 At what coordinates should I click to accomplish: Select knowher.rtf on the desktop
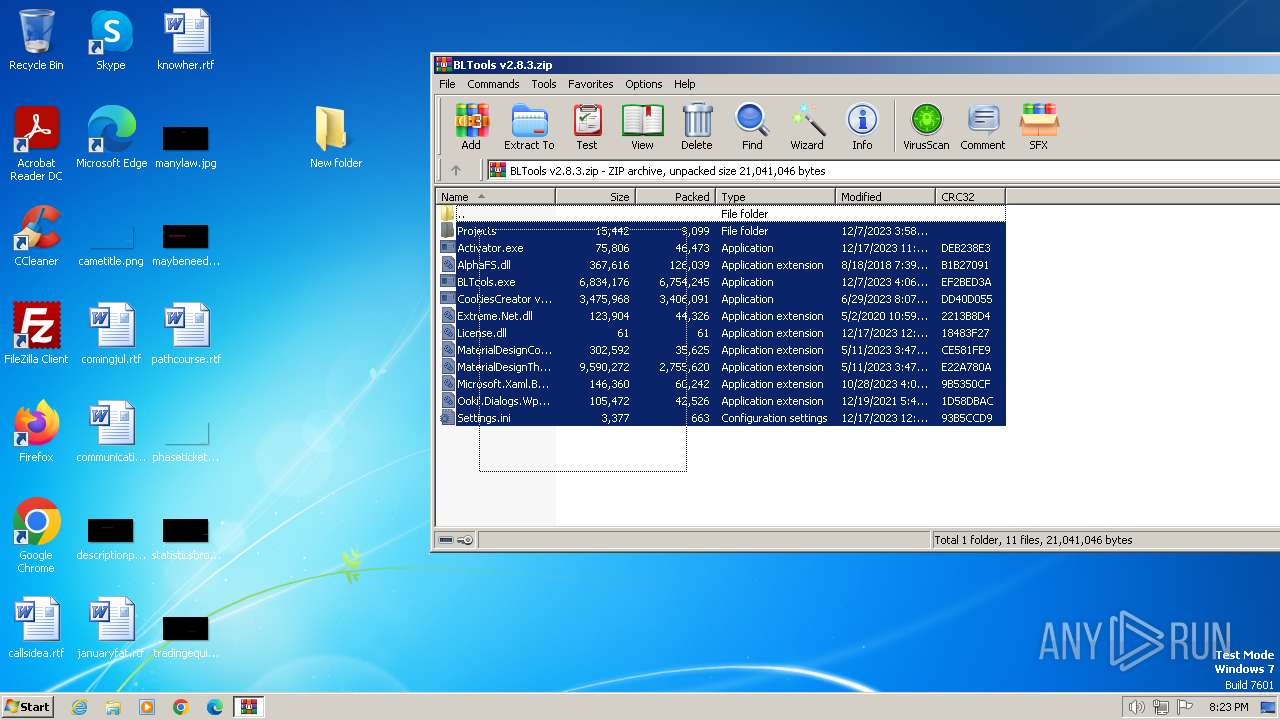click(x=186, y=40)
